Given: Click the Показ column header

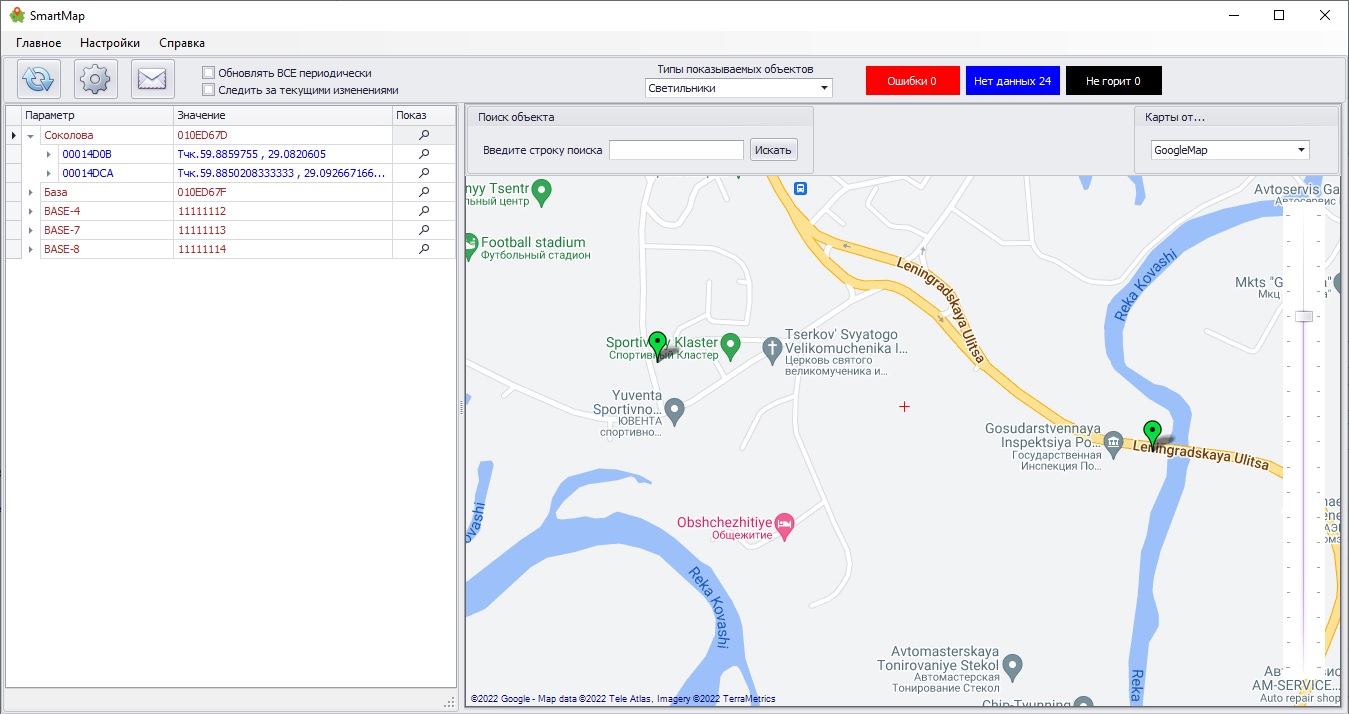Looking at the screenshot, I should [424, 115].
